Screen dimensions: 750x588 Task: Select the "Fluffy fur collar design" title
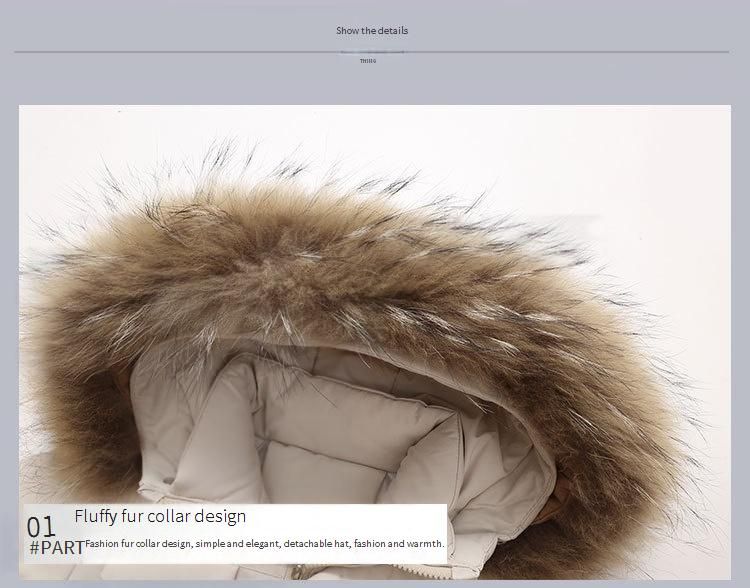(x=160, y=517)
